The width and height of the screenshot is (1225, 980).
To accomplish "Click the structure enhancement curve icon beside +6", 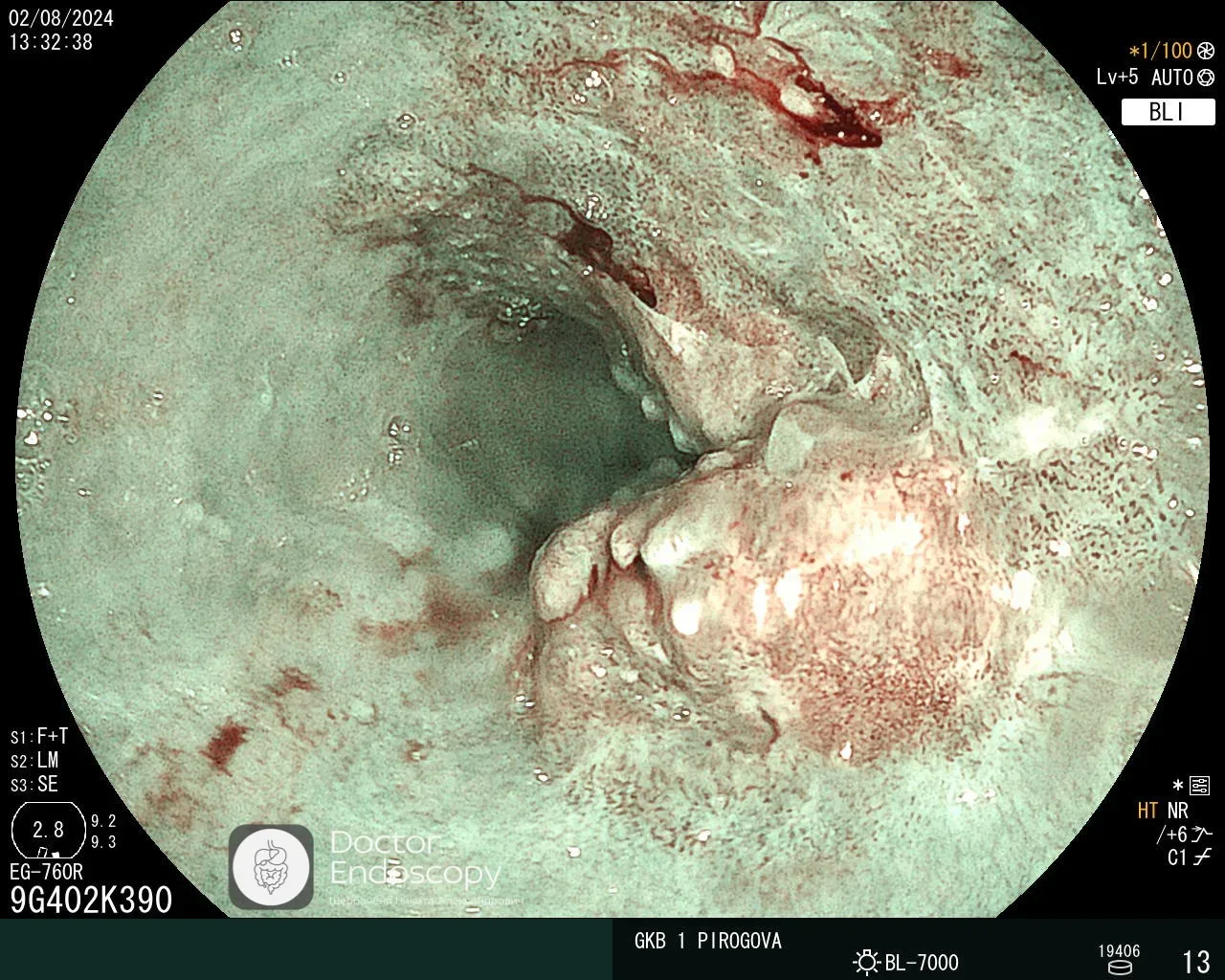I will click(1202, 835).
